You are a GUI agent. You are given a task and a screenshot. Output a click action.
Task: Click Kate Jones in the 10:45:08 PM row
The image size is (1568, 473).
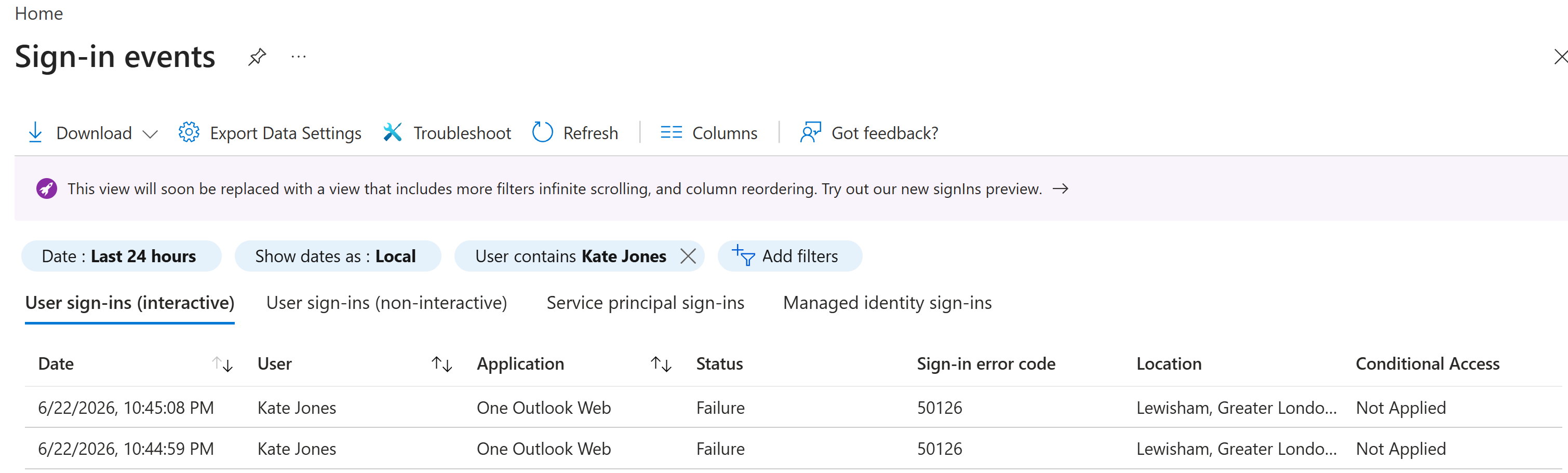297,408
